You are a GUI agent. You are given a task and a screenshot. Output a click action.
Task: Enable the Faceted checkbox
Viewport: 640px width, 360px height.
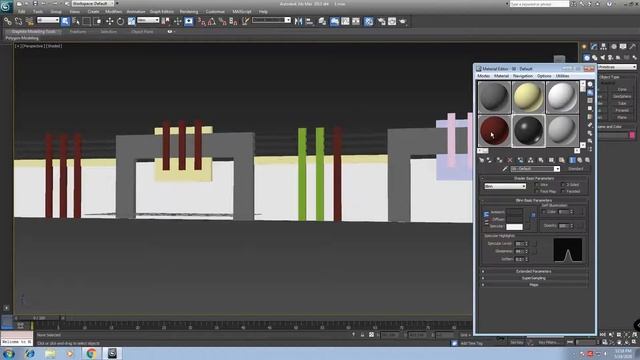[563, 191]
